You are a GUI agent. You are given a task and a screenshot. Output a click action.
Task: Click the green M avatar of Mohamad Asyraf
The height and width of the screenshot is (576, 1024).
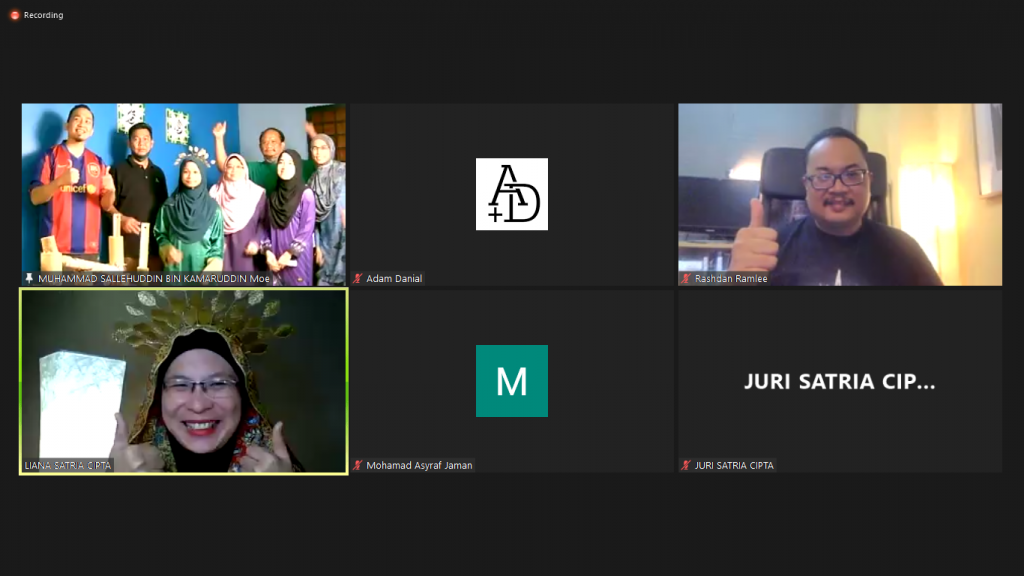click(x=511, y=381)
